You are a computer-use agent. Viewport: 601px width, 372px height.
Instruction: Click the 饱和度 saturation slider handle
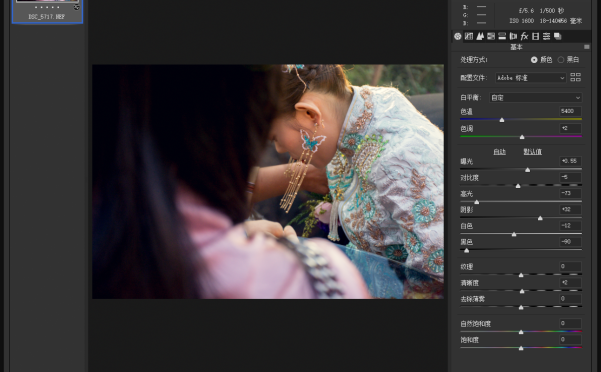pos(521,348)
